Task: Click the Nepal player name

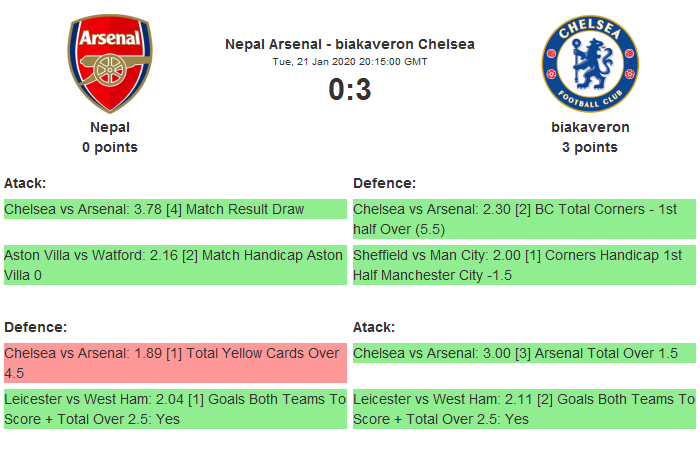Action: [110, 127]
